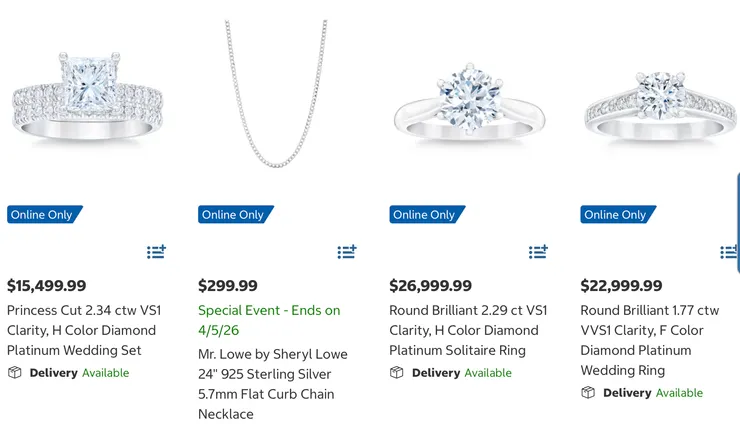Click Online Only badge on Princess Cut set
This screenshot has height=424, width=740.
pos(43,215)
